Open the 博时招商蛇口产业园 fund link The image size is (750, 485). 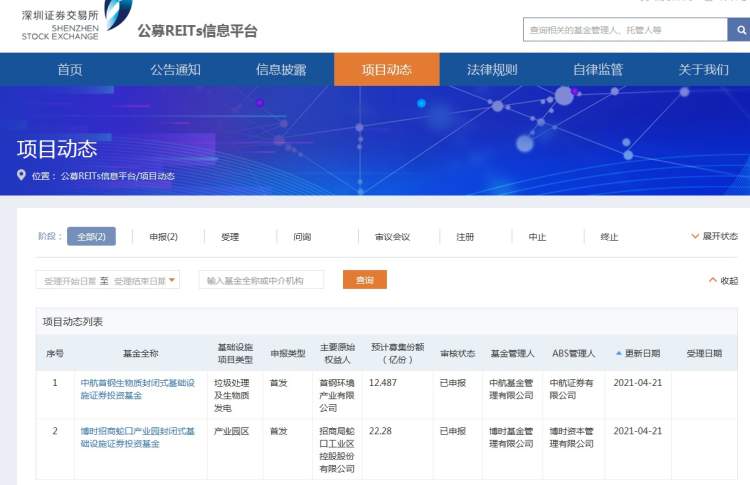[138, 437]
